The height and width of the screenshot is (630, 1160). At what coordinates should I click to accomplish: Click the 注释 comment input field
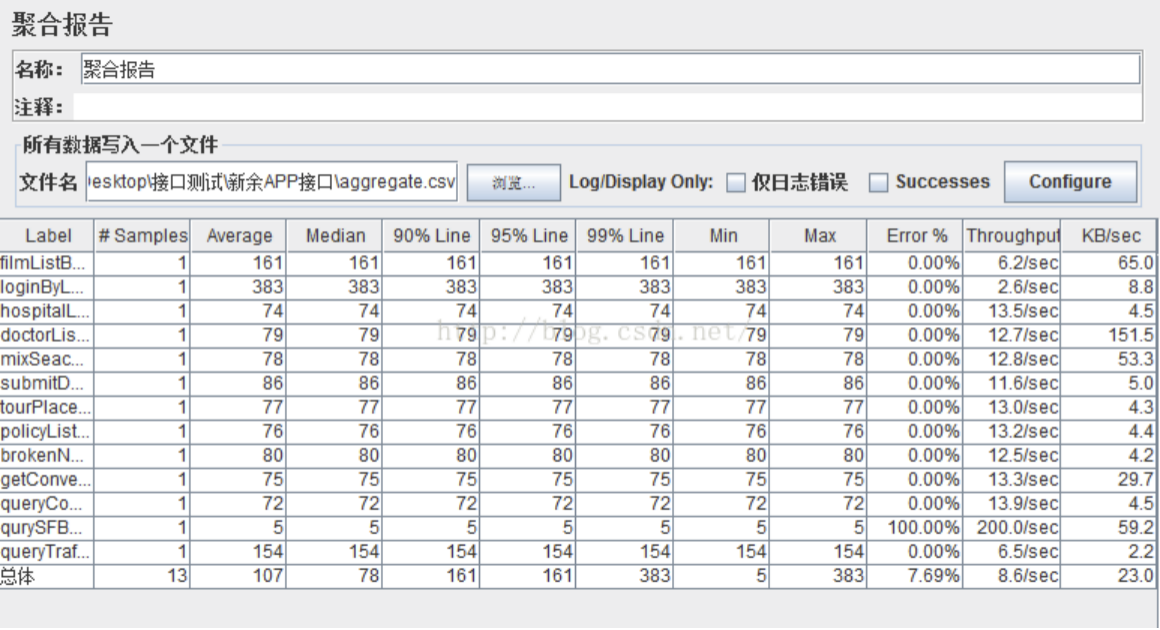point(607,107)
